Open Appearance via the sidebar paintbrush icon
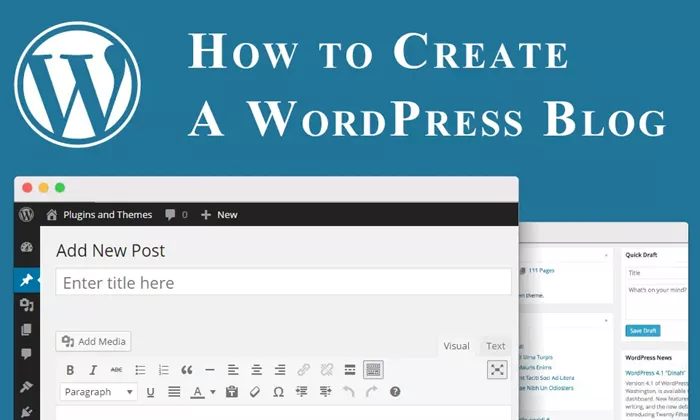This screenshot has width=700, height=420. tap(26, 387)
